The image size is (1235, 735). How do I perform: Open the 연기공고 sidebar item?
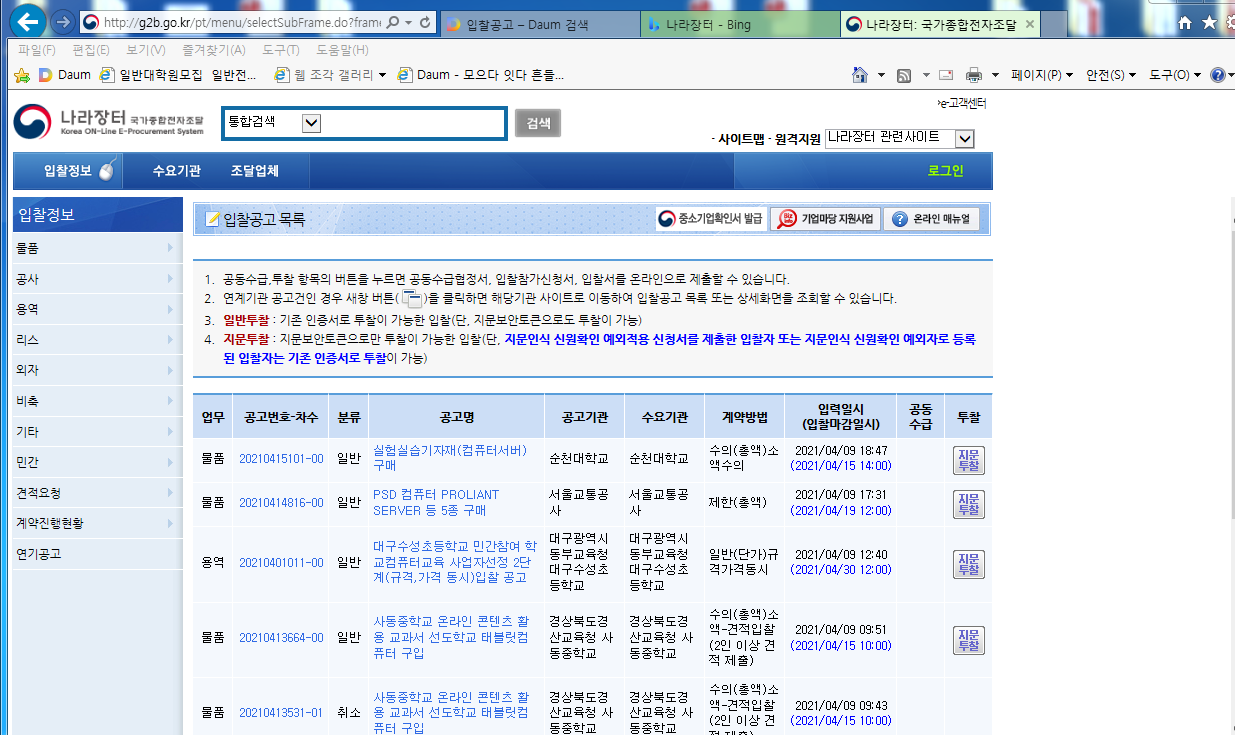96,553
